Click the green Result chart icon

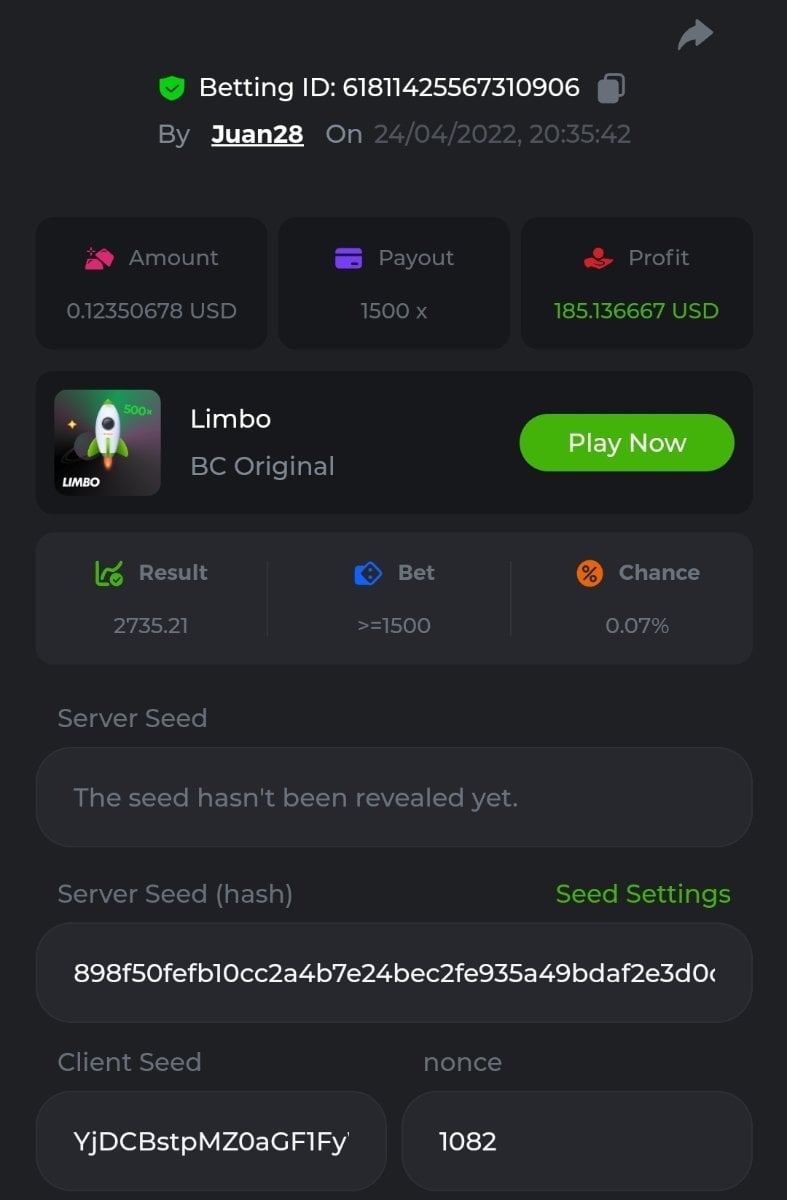[x=109, y=573]
